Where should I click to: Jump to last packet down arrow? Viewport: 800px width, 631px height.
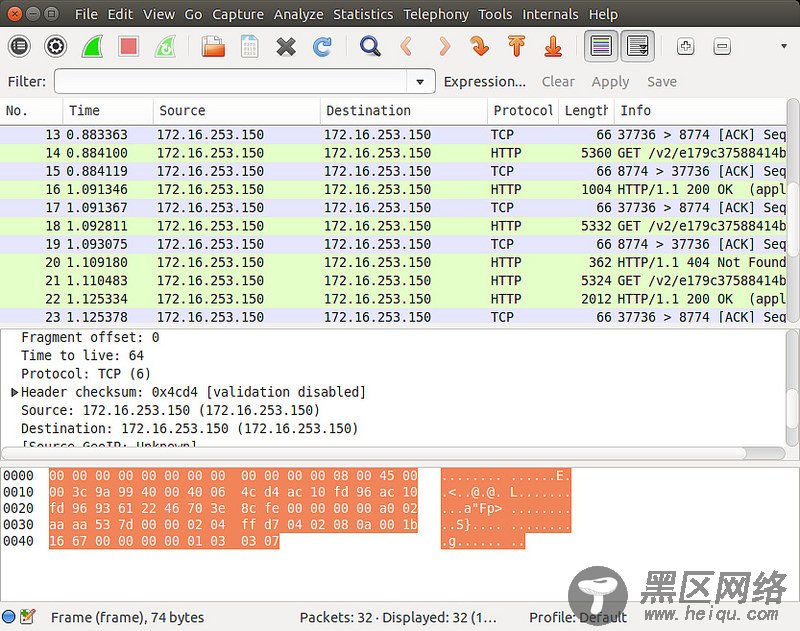click(553, 46)
